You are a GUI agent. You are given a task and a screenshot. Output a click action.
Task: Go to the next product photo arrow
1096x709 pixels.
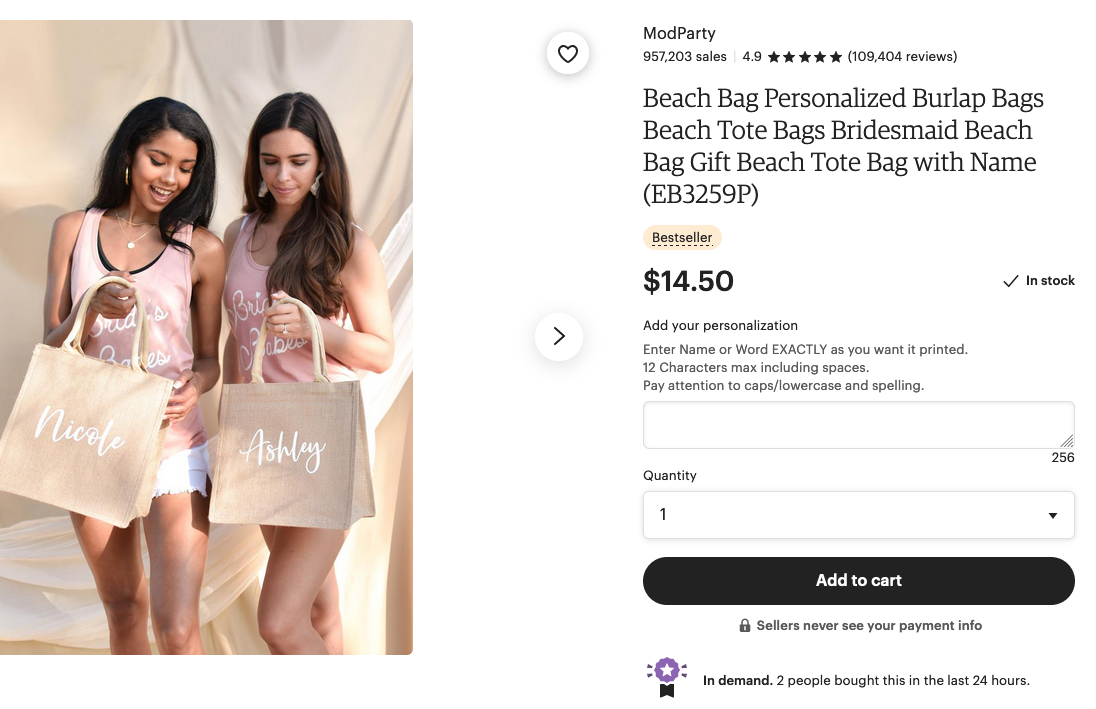559,336
